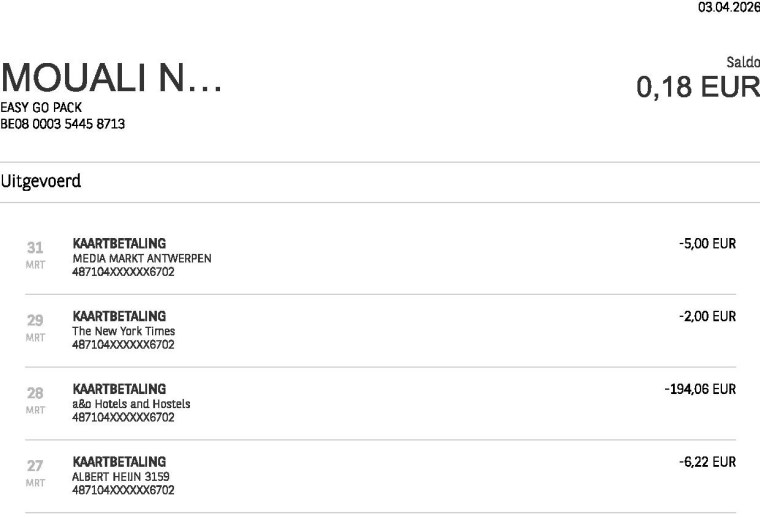Click the 28 MRT date marker

[35, 400]
